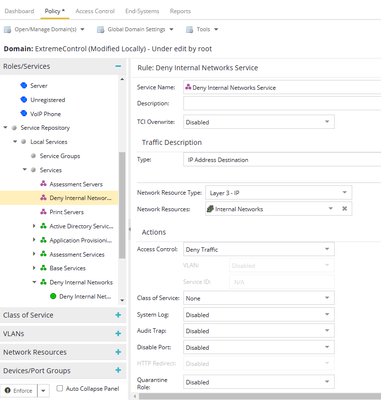This screenshot has height=400, width=381.
Task: Expand the Base Services node arrow
Action: tap(34, 268)
